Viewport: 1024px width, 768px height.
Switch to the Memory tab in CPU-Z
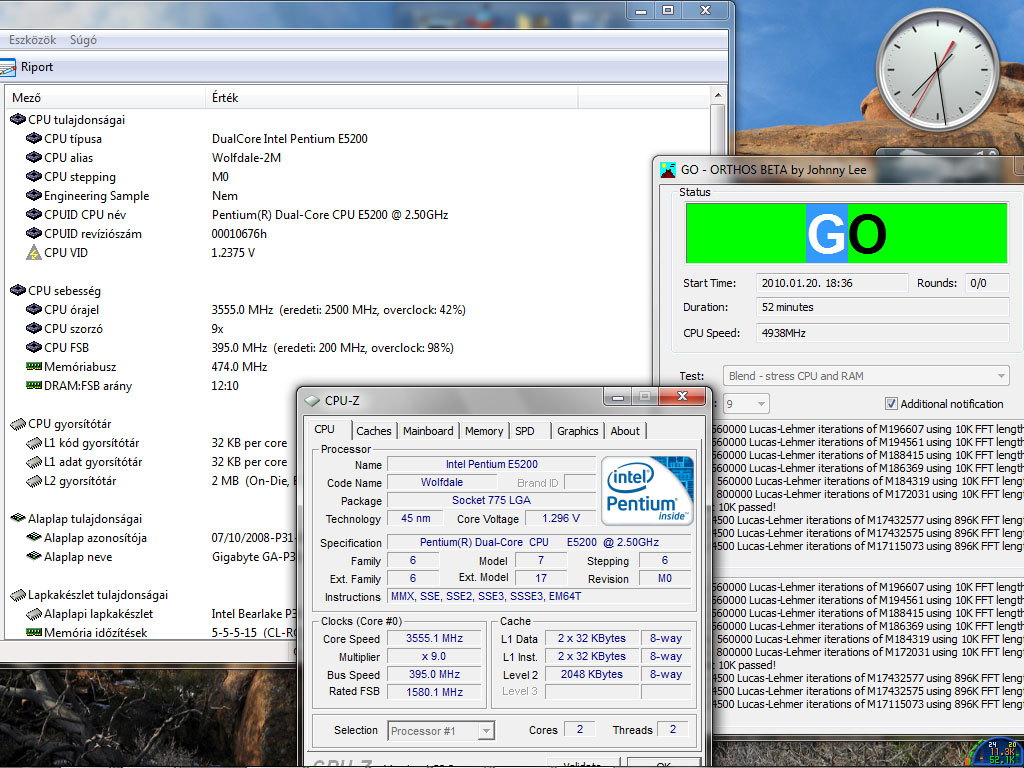484,431
